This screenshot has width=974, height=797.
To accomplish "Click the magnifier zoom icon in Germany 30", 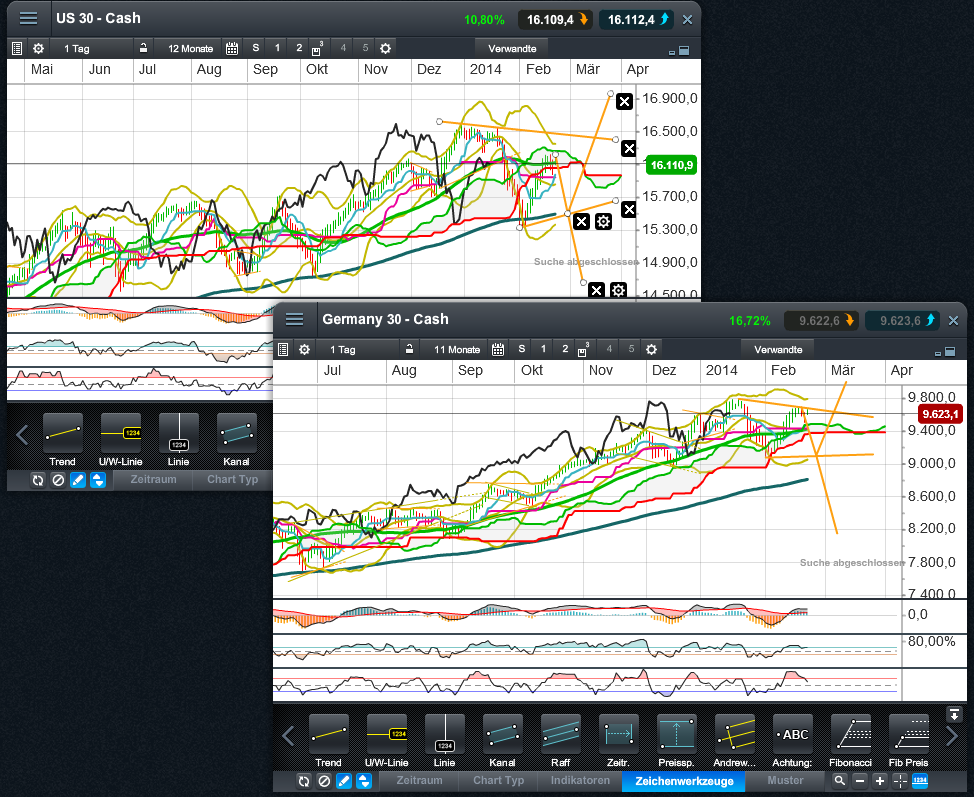I will [x=840, y=781].
